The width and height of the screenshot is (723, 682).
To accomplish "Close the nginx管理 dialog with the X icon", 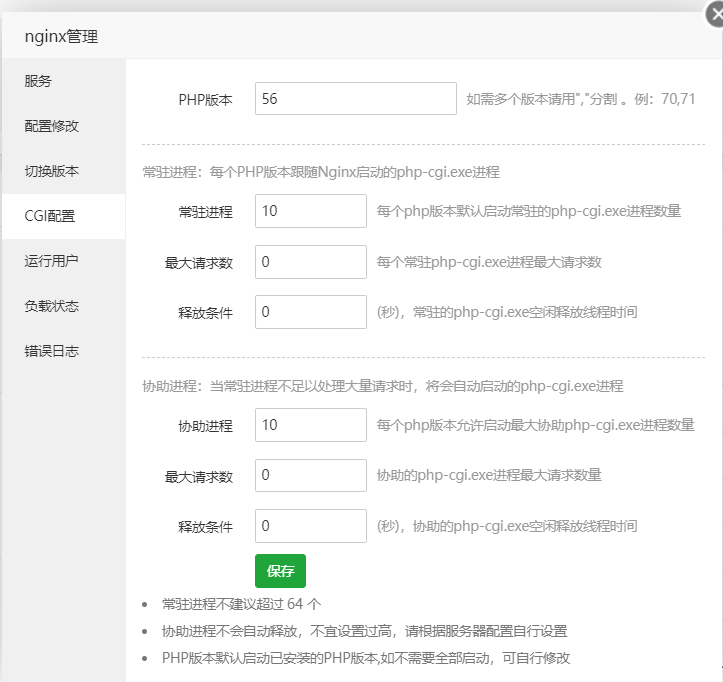I will pyautogui.click(x=715, y=15).
